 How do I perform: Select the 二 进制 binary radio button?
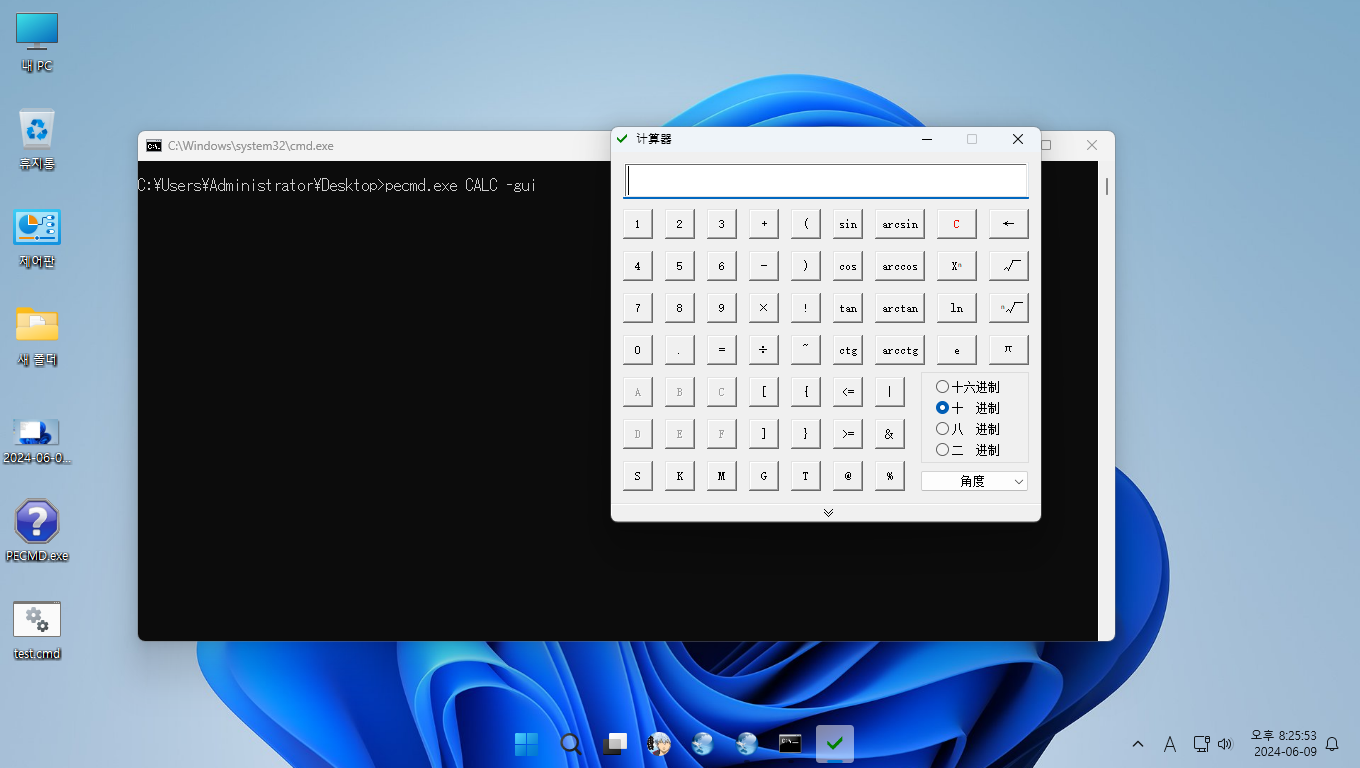967,450
